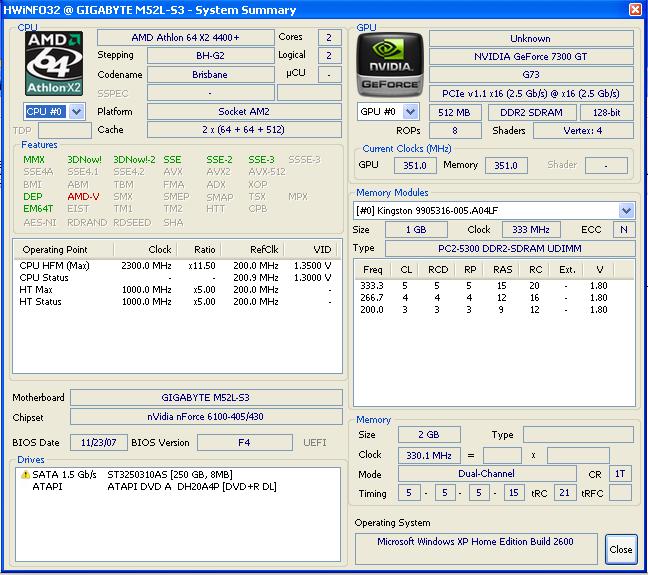Expand the Kingston memory module dropdown
The width and height of the screenshot is (648, 575).
click(x=627, y=211)
